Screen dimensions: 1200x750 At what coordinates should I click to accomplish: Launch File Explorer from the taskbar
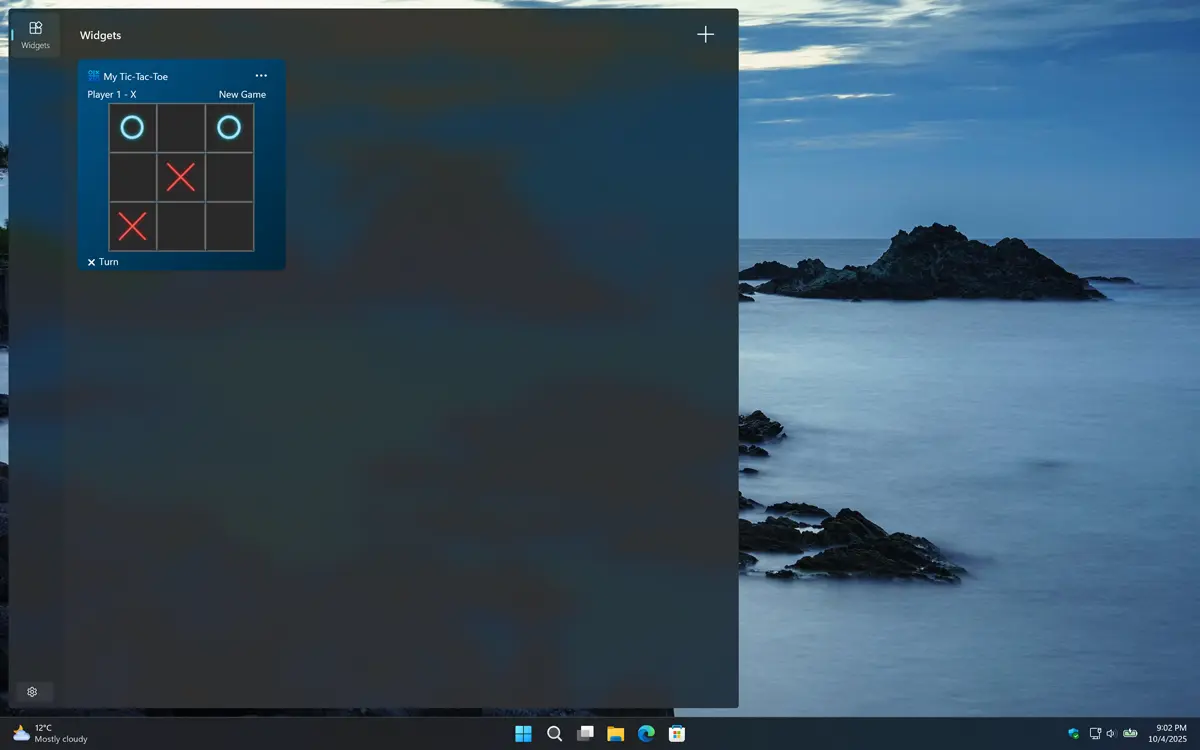point(616,734)
